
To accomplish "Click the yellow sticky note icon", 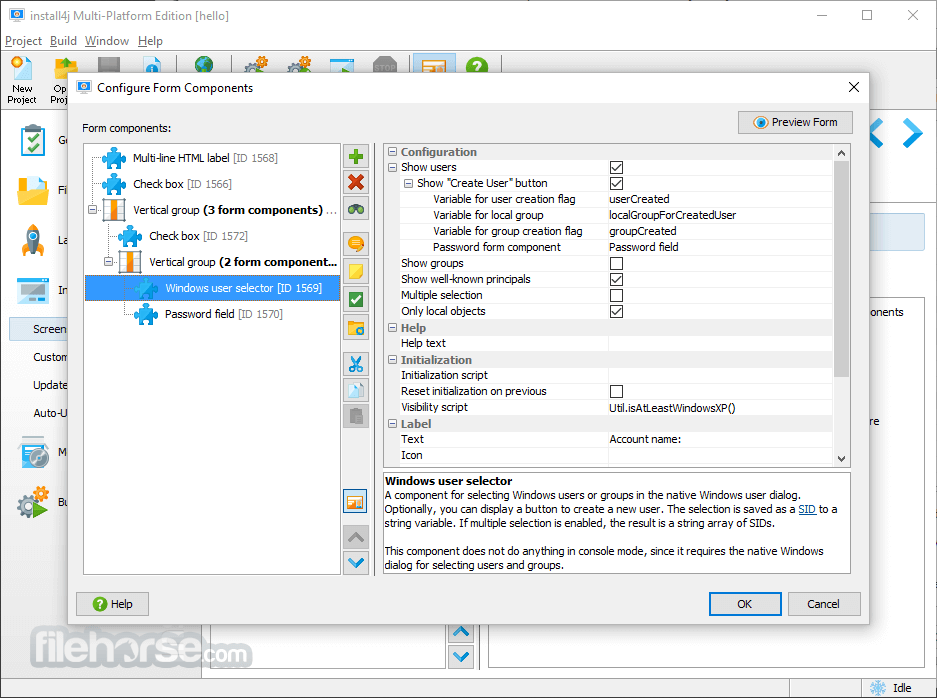I will (x=356, y=271).
